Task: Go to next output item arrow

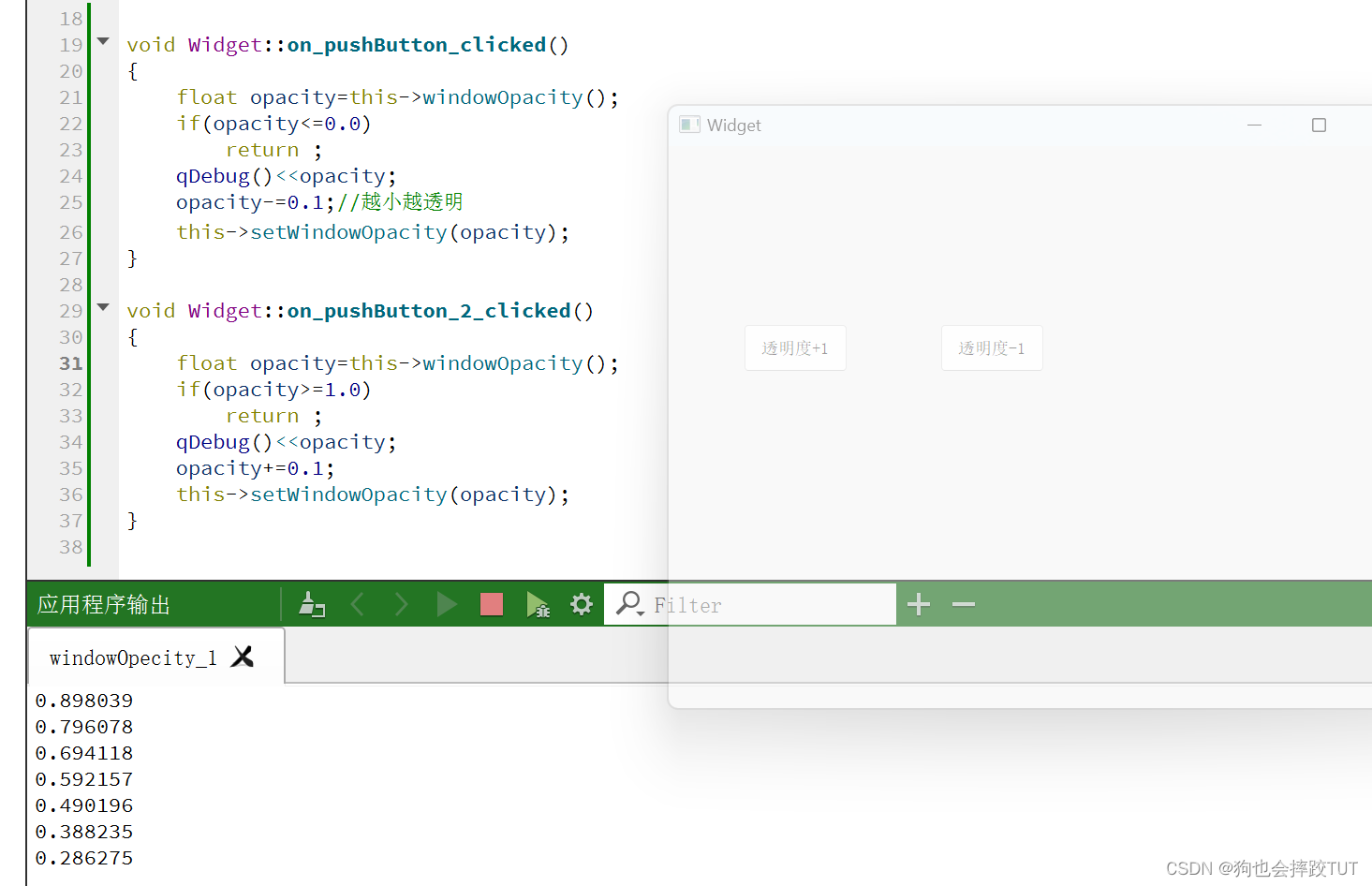Action: pyautogui.click(x=401, y=605)
